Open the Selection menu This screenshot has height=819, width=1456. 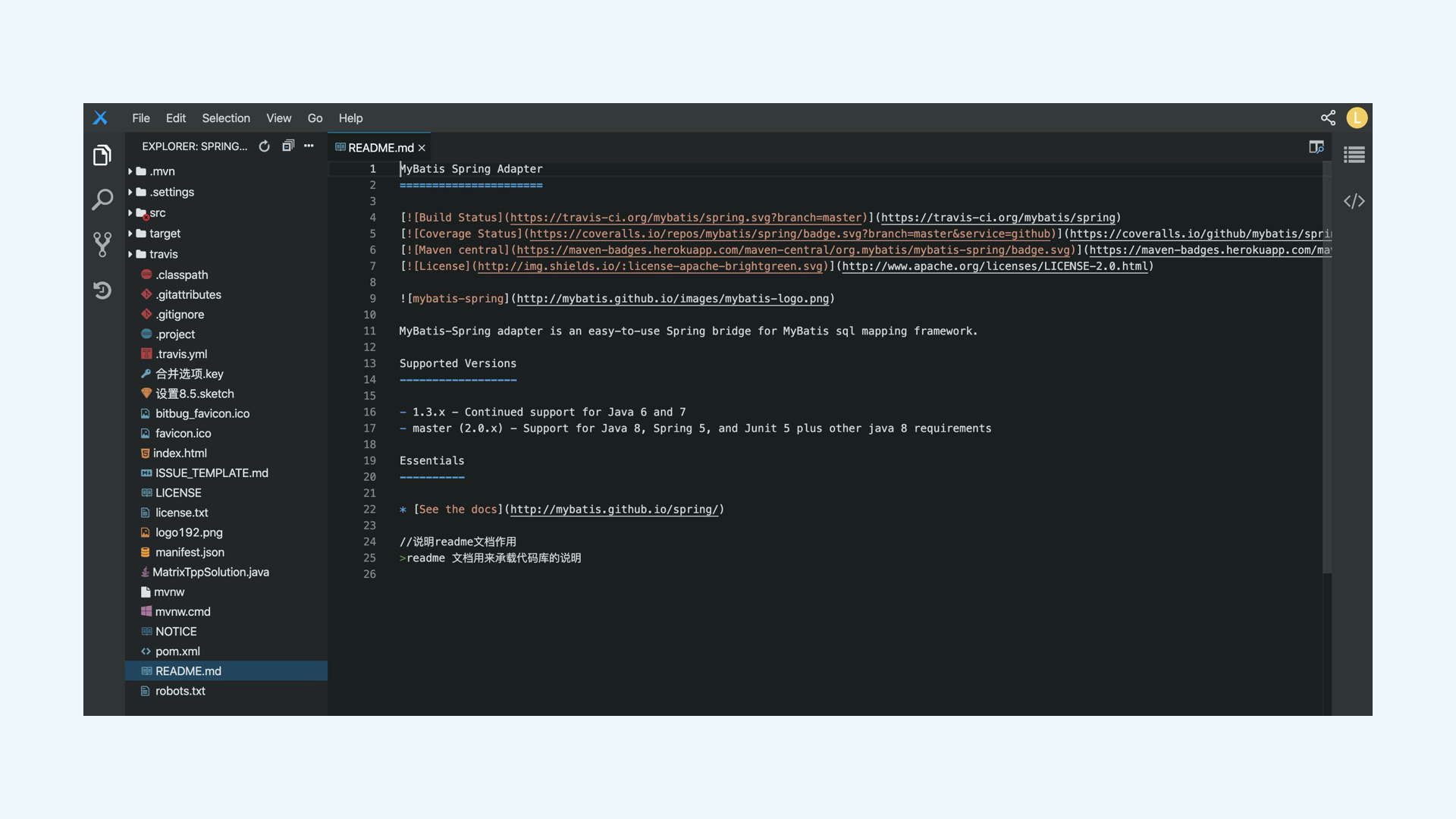(226, 118)
